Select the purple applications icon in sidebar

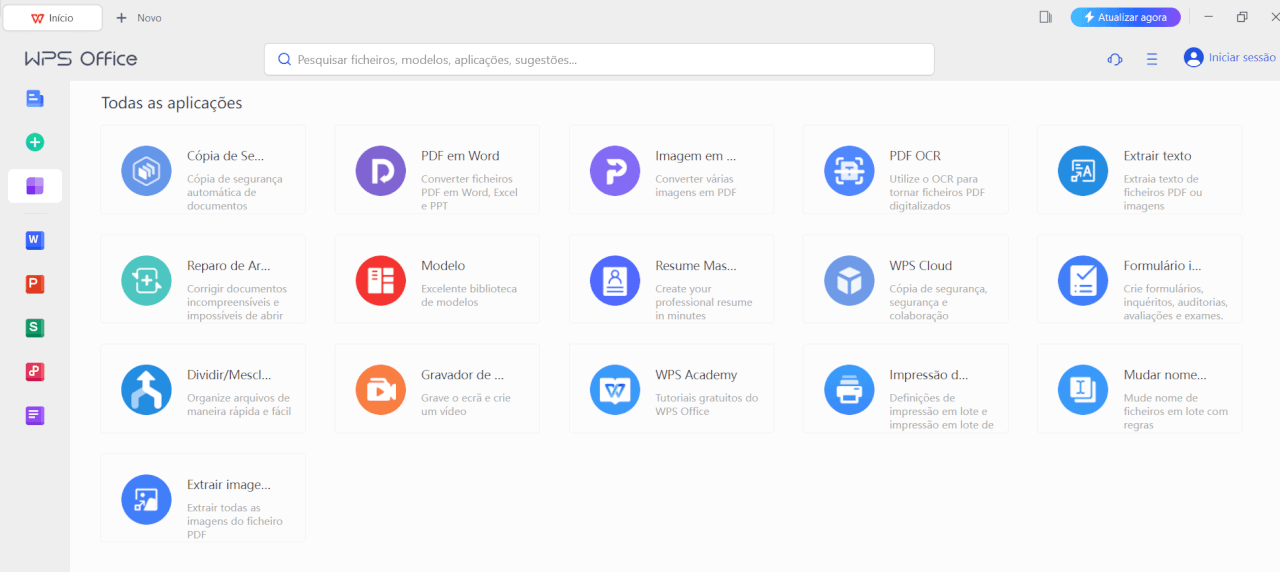35,186
